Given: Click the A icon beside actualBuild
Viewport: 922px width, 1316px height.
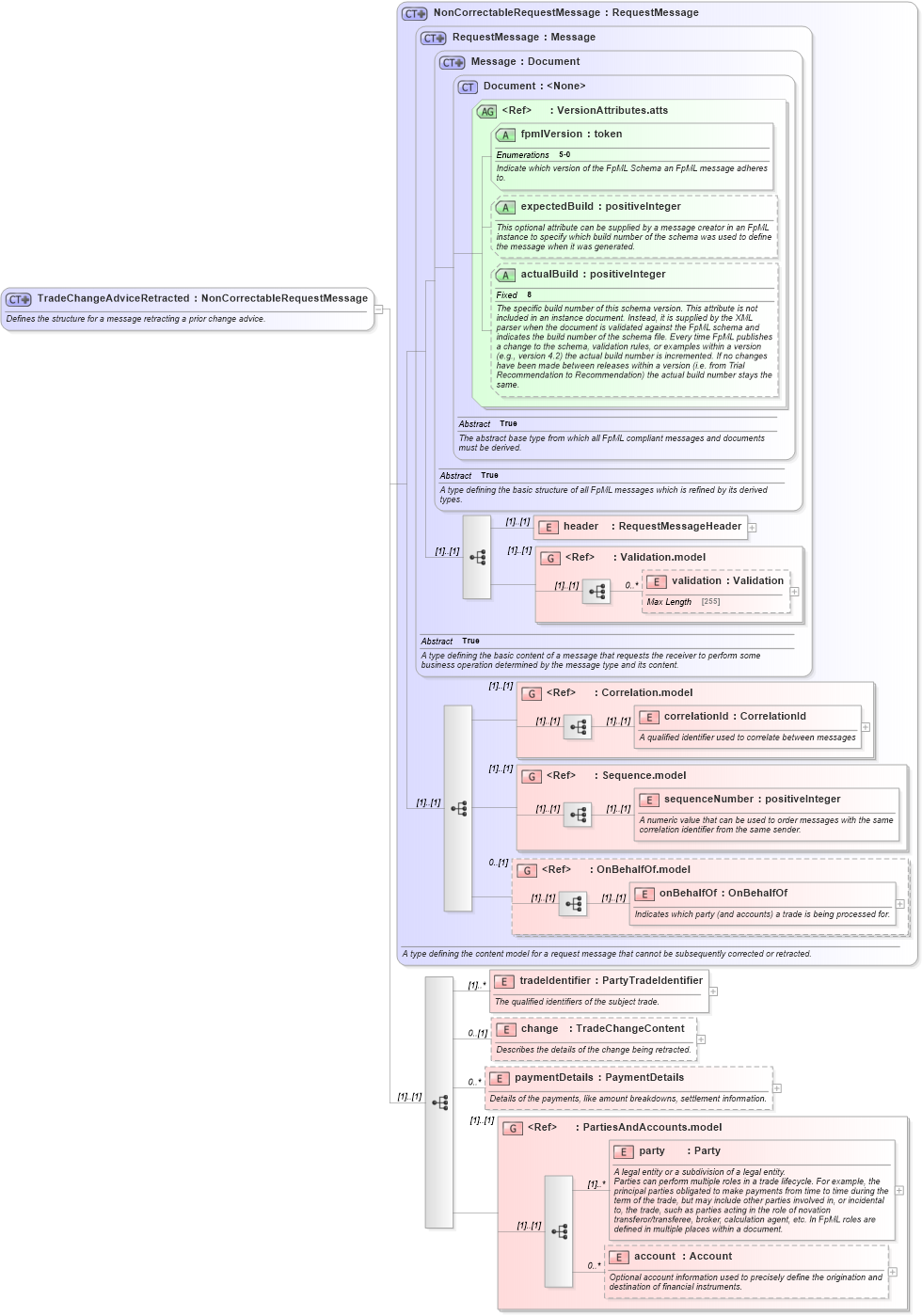Looking at the screenshot, I should coord(505,276).
